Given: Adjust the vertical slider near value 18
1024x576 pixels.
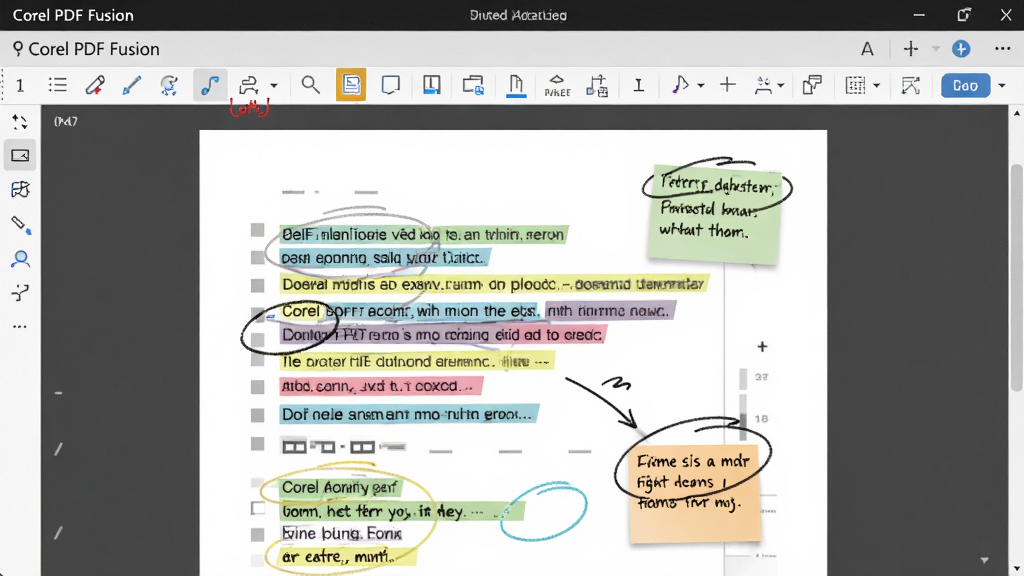Looking at the screenshot, I should tap(743, 418).
